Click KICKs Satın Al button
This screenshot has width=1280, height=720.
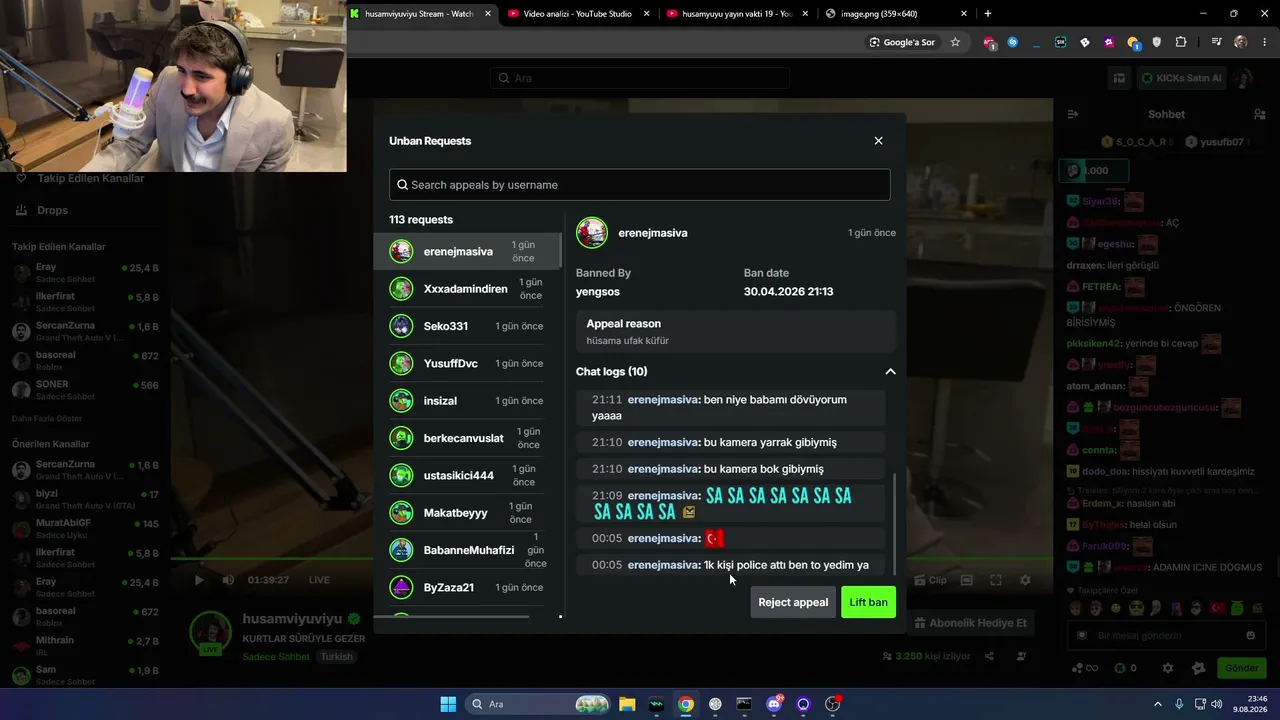click(1181, 78)
